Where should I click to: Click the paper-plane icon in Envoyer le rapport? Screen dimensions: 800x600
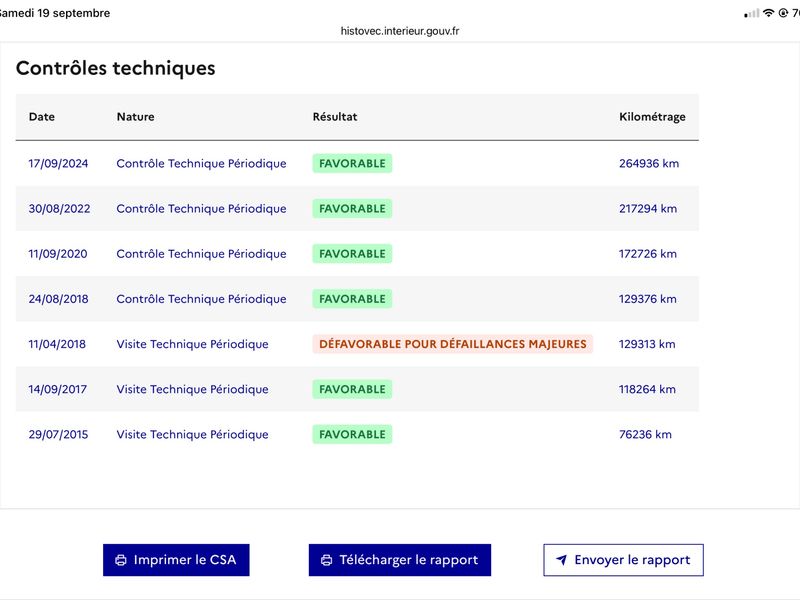pos(561,560)
